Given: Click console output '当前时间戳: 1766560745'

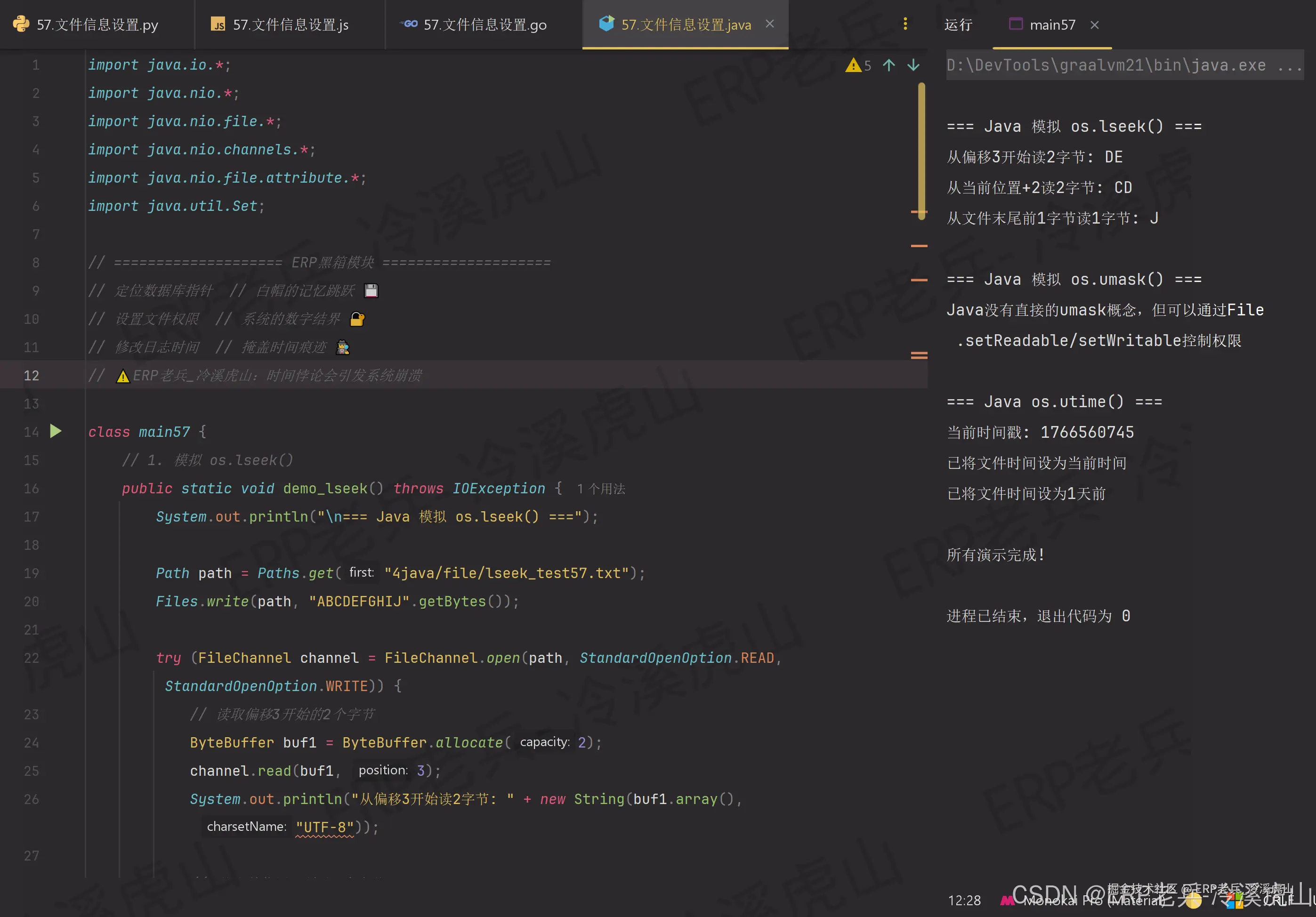Looking at the screenshot, I should tap(1040, 432).
